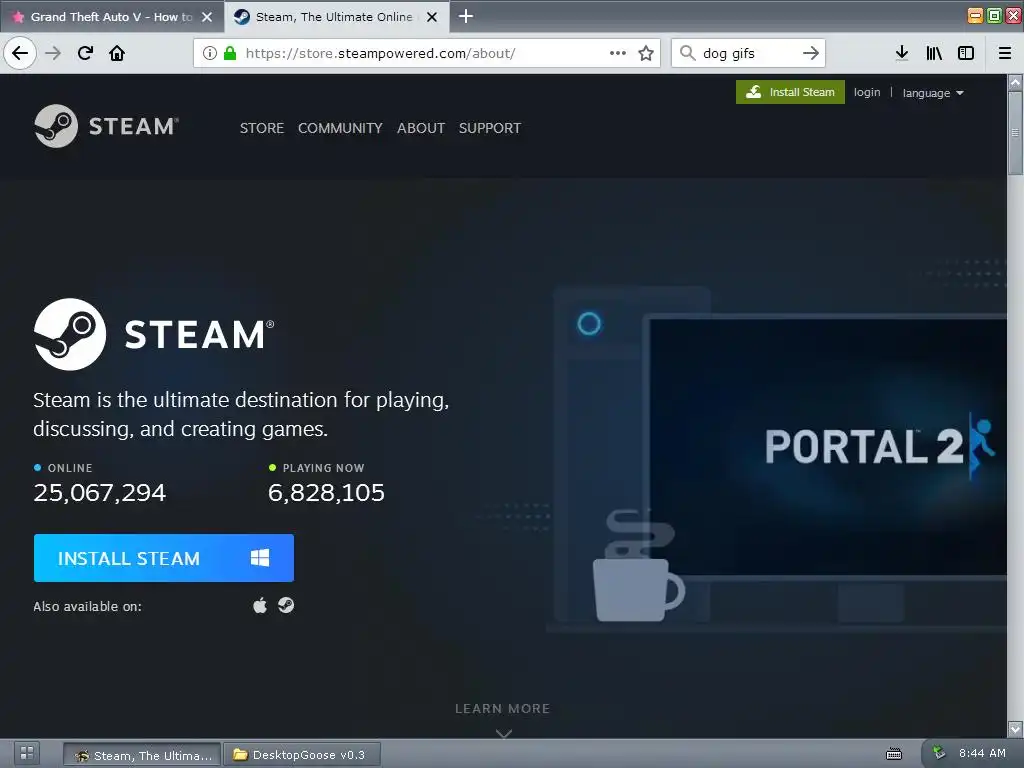Click the keyboard icon in system tray
Screen dimensions: 1024x768
click(893, 754)
